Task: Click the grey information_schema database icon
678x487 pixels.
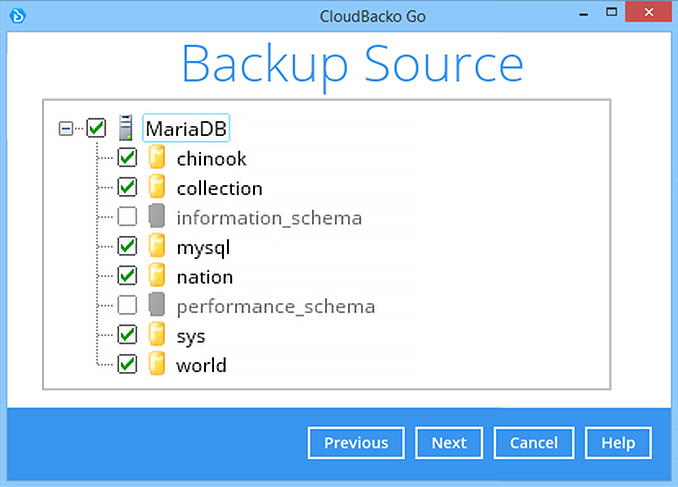Action: pyautogui.click(x=157, y=216)
